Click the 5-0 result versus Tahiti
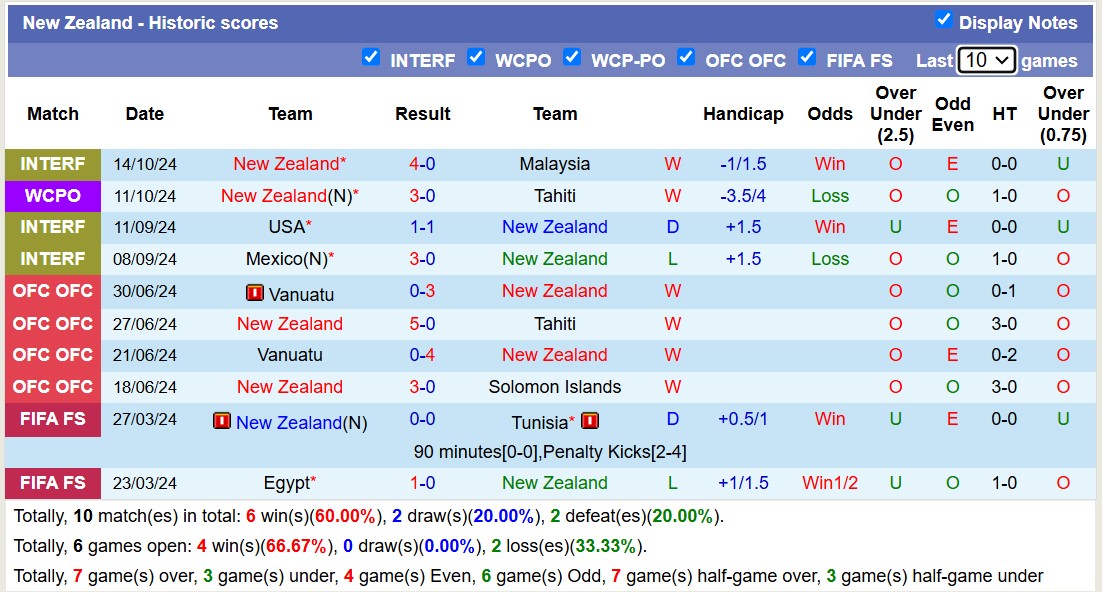The image size is (1102, 592). tap(422, 324)
